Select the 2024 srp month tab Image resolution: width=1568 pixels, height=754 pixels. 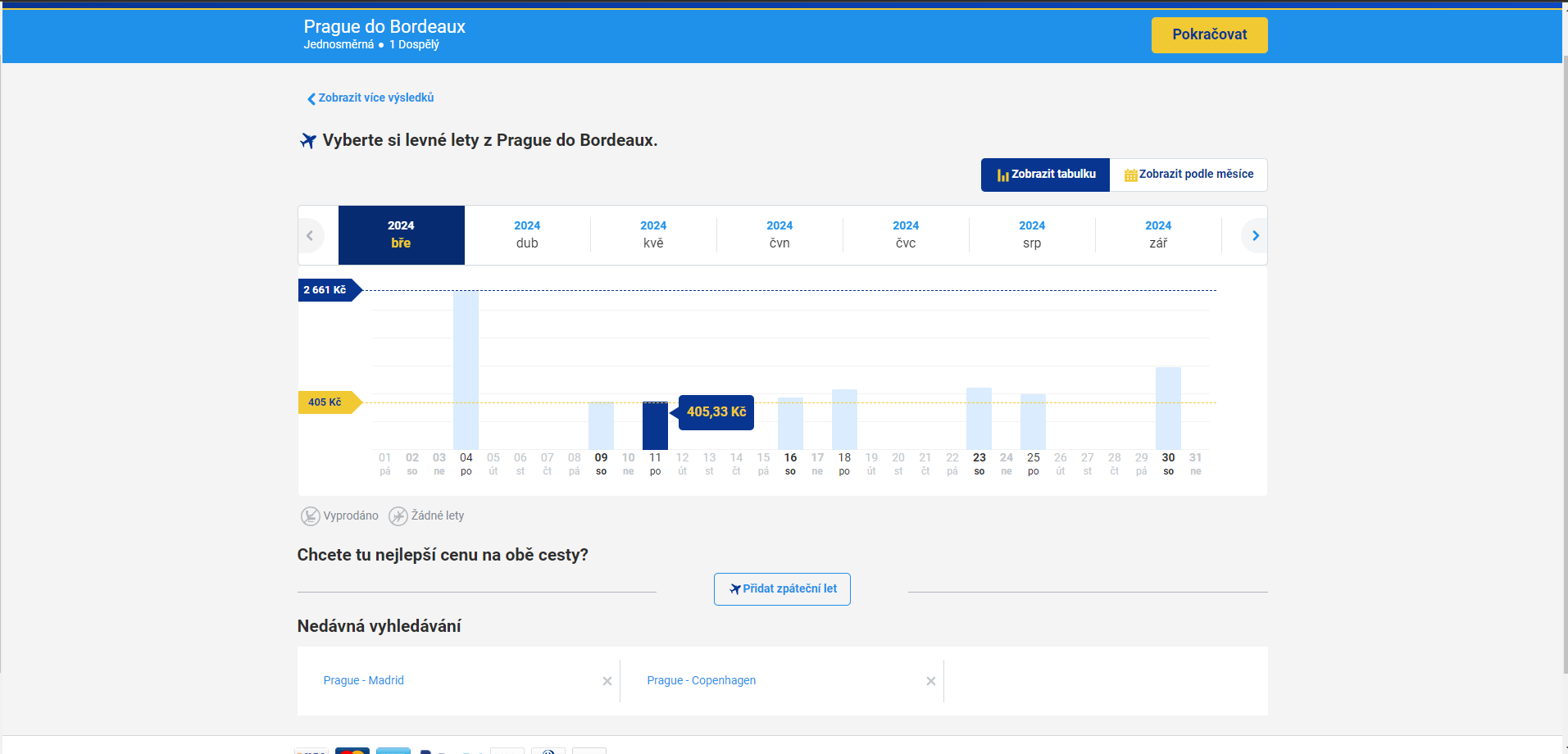(1032, 235)
